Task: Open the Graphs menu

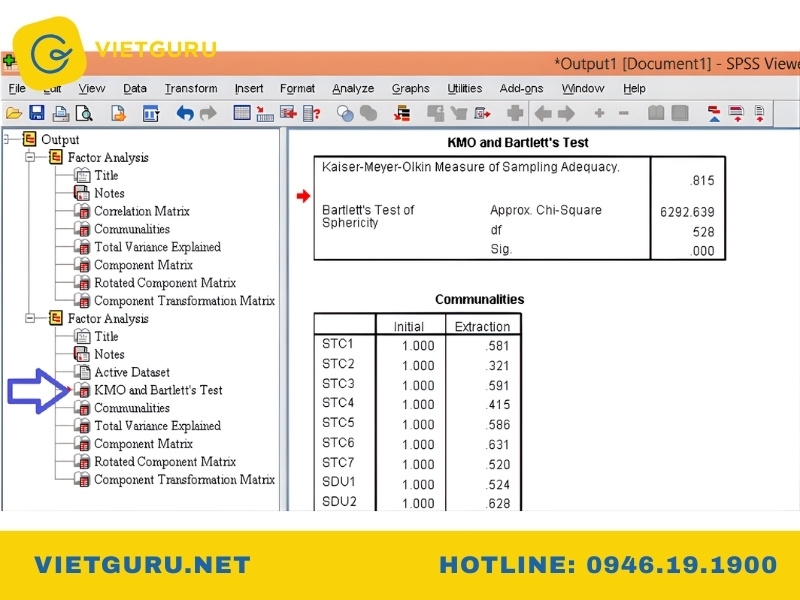Action: pos(411,88)
